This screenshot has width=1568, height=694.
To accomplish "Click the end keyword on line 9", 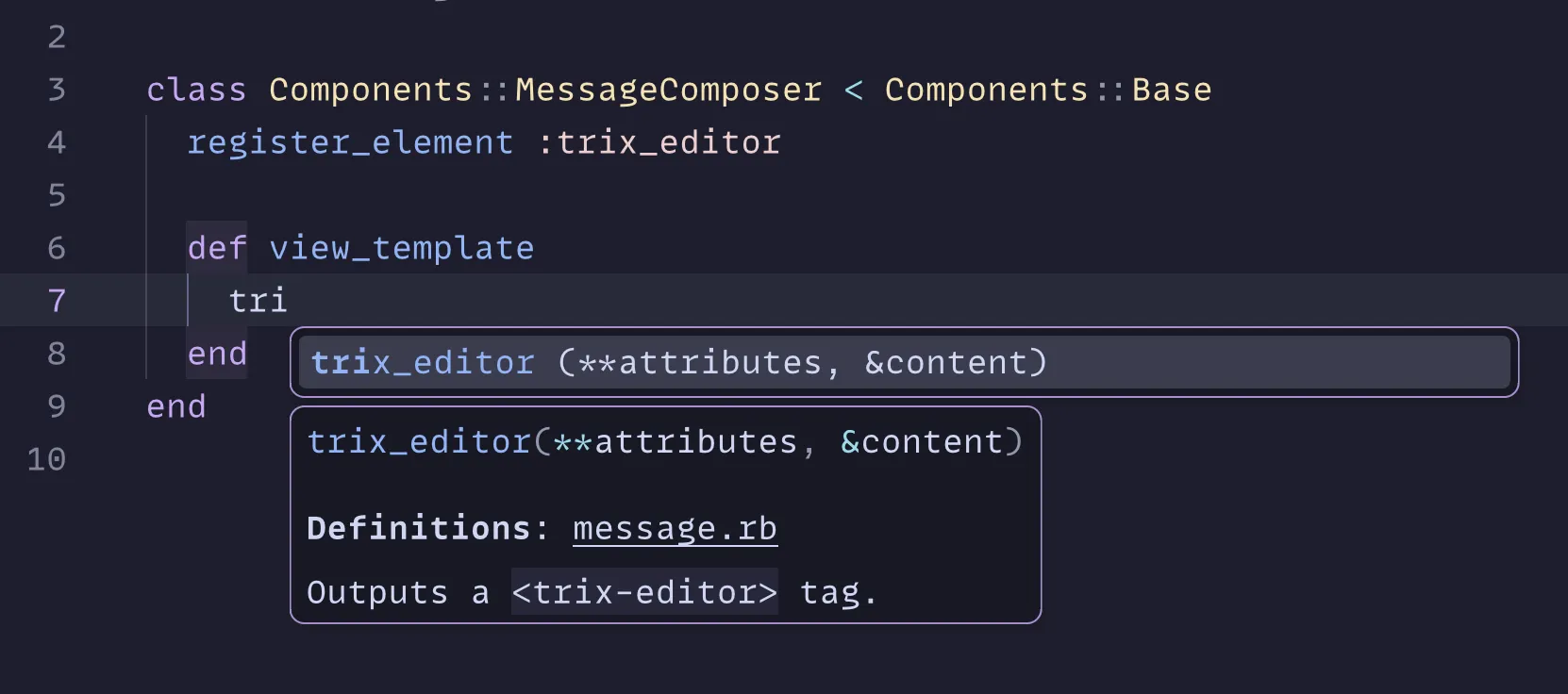I will click(175, 406).
